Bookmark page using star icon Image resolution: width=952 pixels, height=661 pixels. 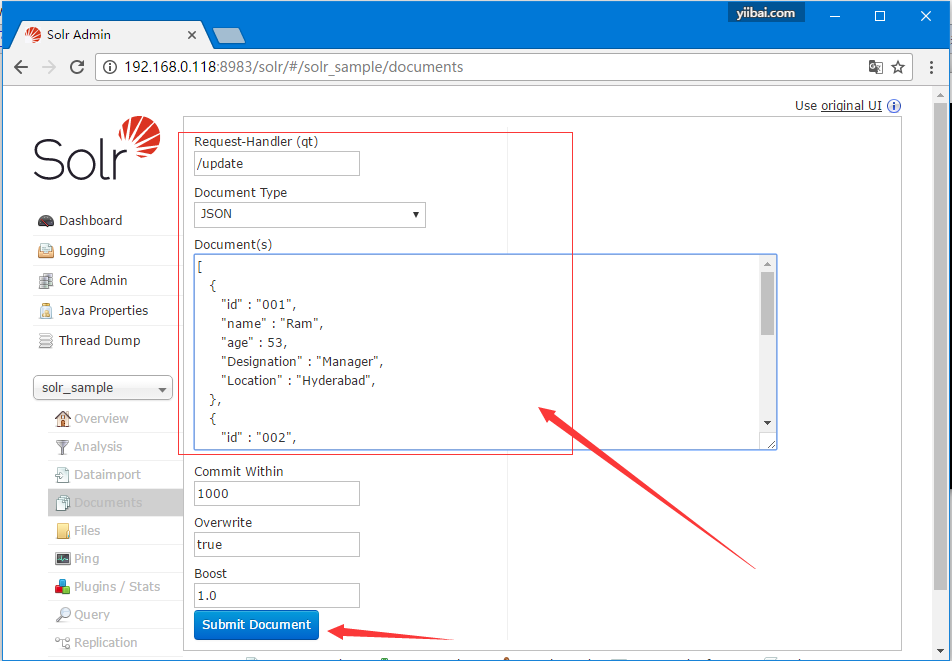point(898,67)
